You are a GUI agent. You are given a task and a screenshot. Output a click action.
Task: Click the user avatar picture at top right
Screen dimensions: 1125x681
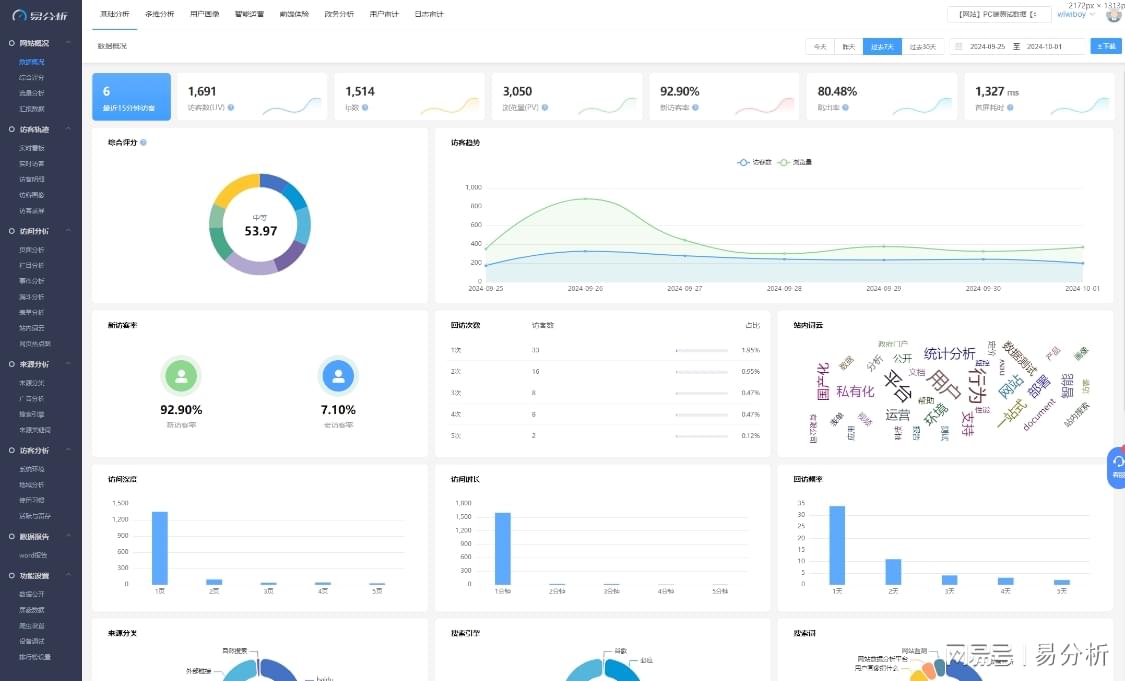1113,14
